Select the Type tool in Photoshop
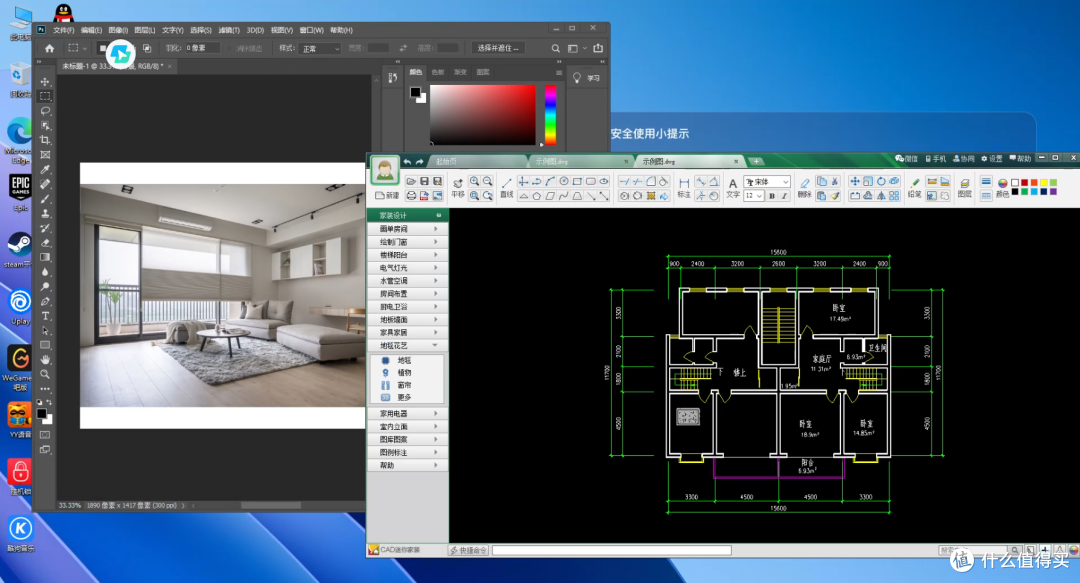Viewport: 1080px width, 583px height. pos(45,316)
